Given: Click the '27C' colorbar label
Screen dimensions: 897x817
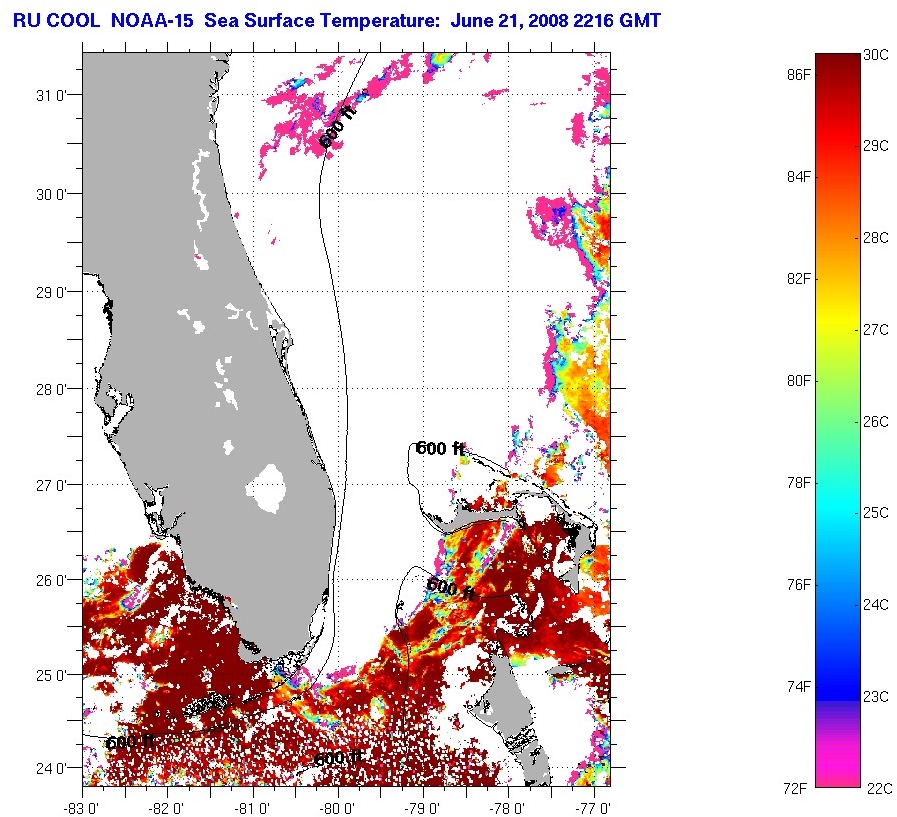Looking at the screenshot, I should tap(876, 330).
